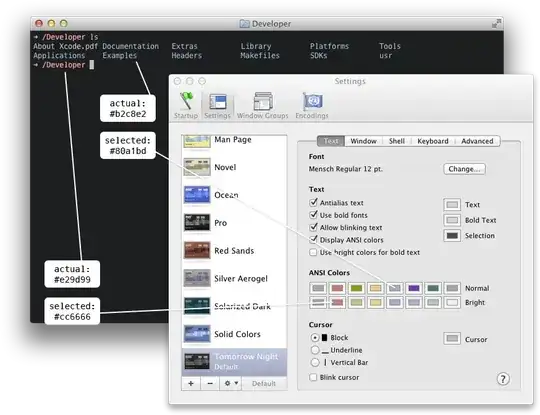Open Bright ANSI yellow color well

point(376,302)
